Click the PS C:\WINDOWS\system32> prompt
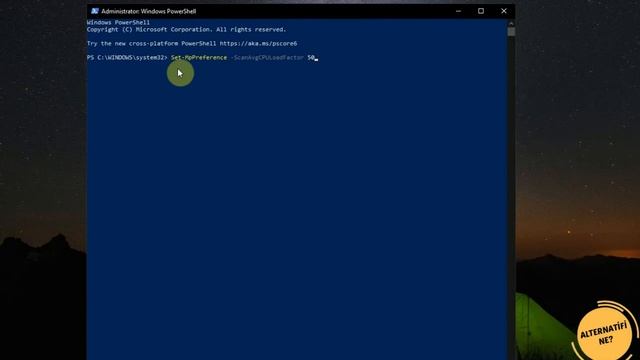Viewport: 640px width, 360px height. tap(127, 58)
